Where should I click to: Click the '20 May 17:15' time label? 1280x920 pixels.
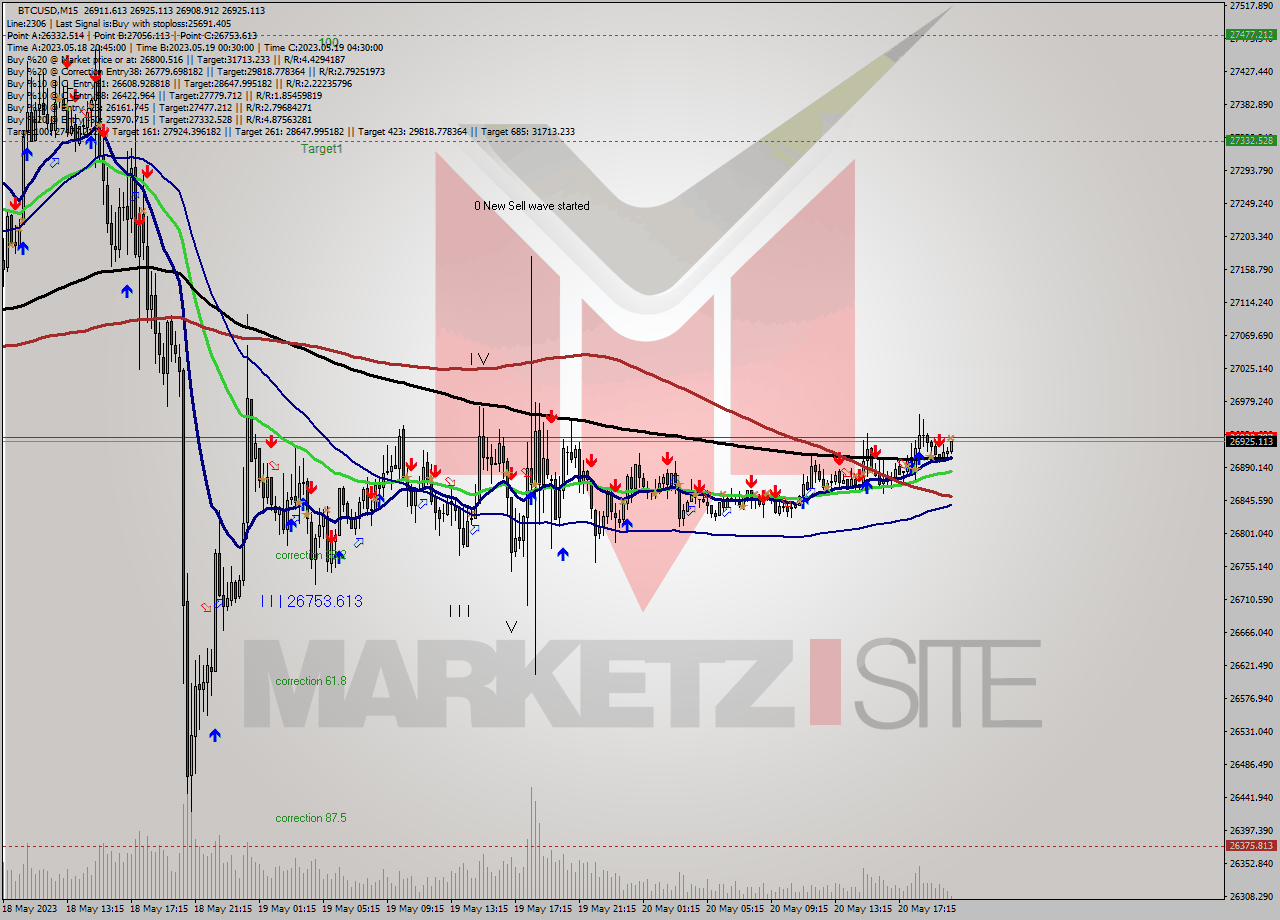click(929, 910)
